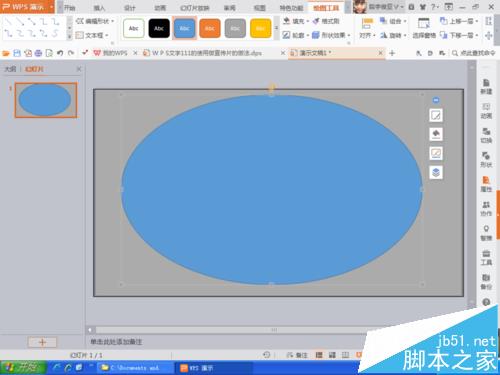Switch to the 我的WPS document tab
Viewport: 500px width, 375px height.
114,53
